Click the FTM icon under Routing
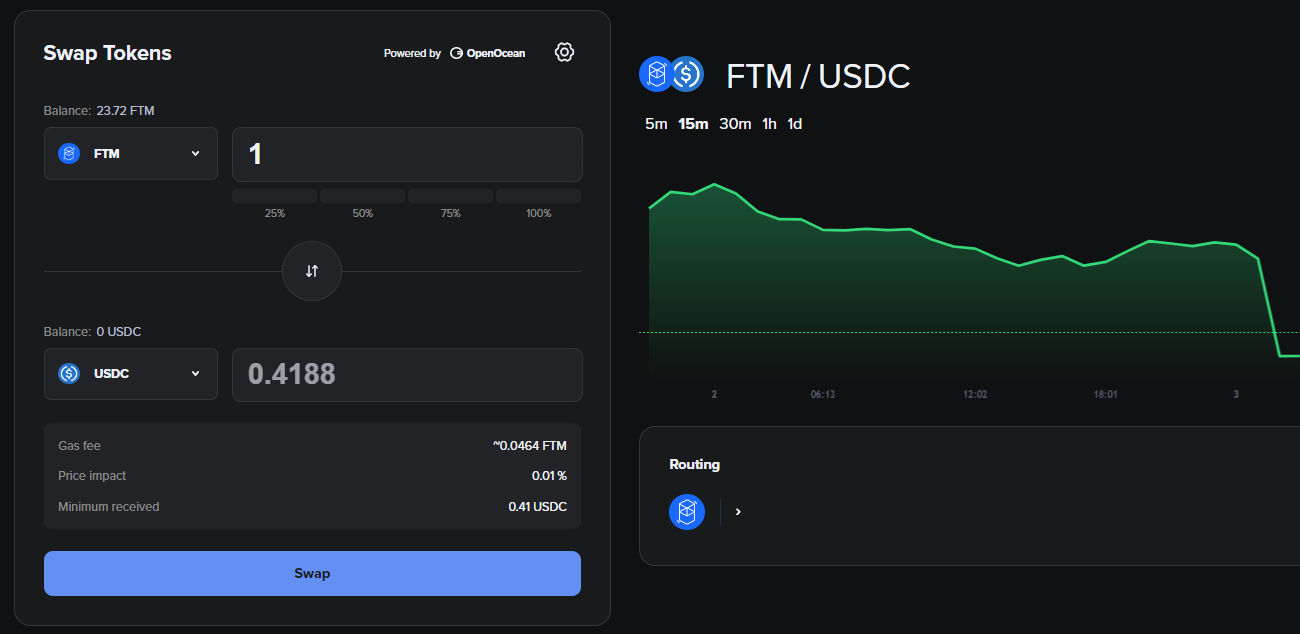1300x634 pixels. click(687, 512)
